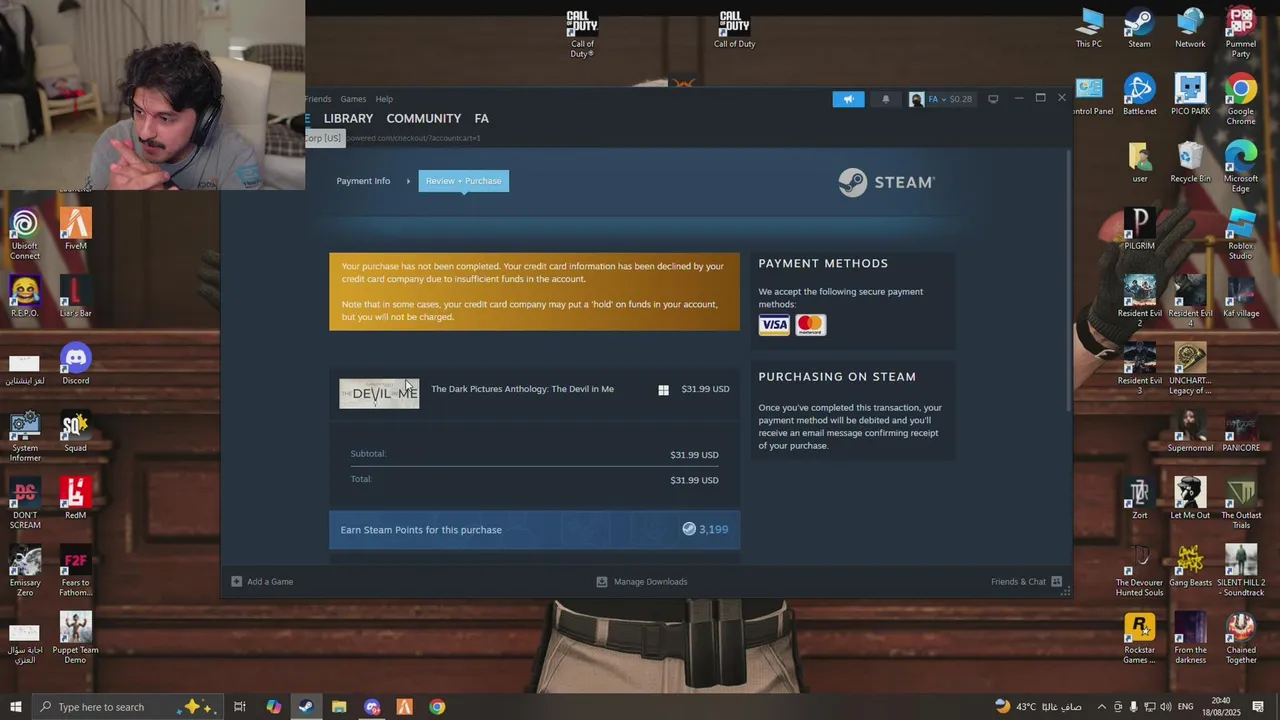The width and height of the screenshot is (1280, 720).
Task: Open System Informer shortcut
Action: 25,437
